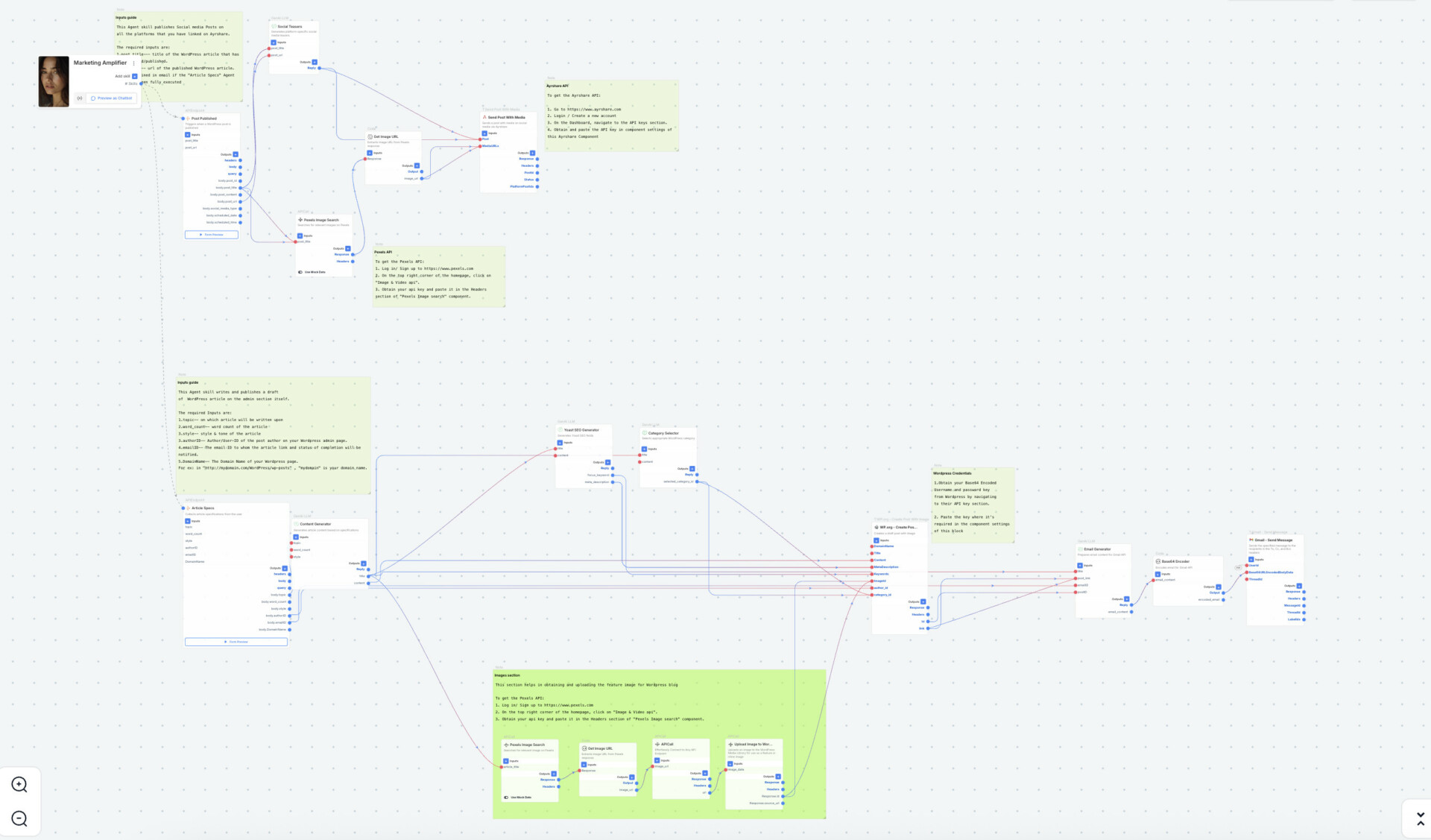Click Preview as Chatbot button

(112, 98)
